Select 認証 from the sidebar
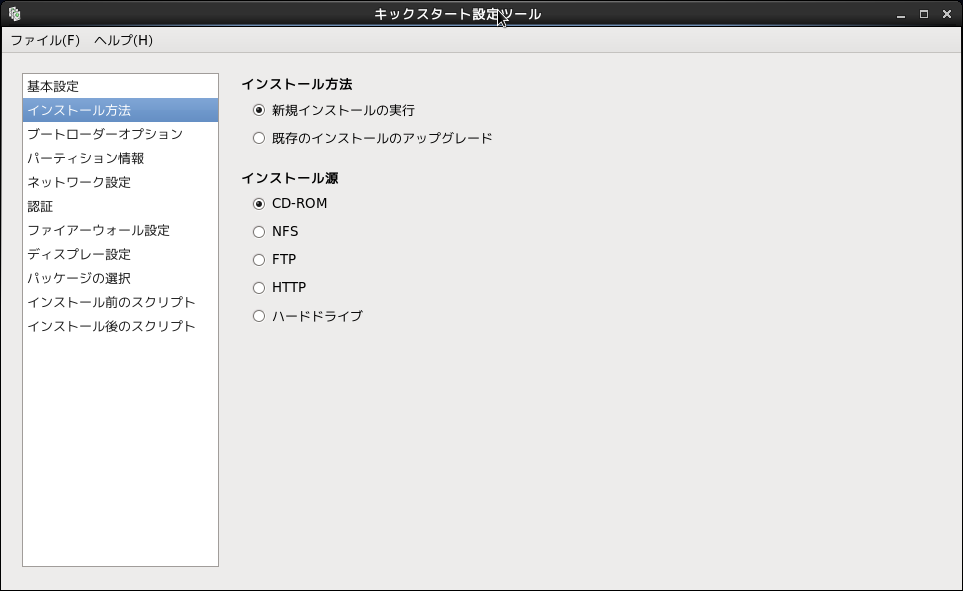The width and height of the screenshot is (963, 591). [x=40, y=206]
